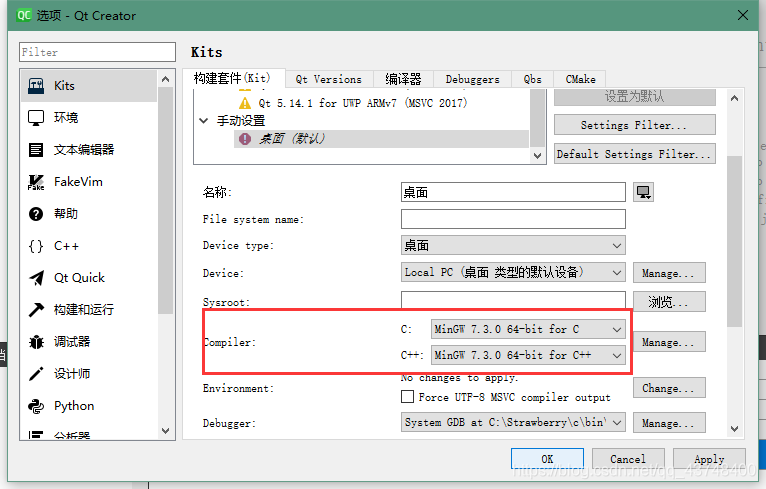Click the error icon of 桌面 (默认) kit

pyautogui.click(x=245, y=139)
